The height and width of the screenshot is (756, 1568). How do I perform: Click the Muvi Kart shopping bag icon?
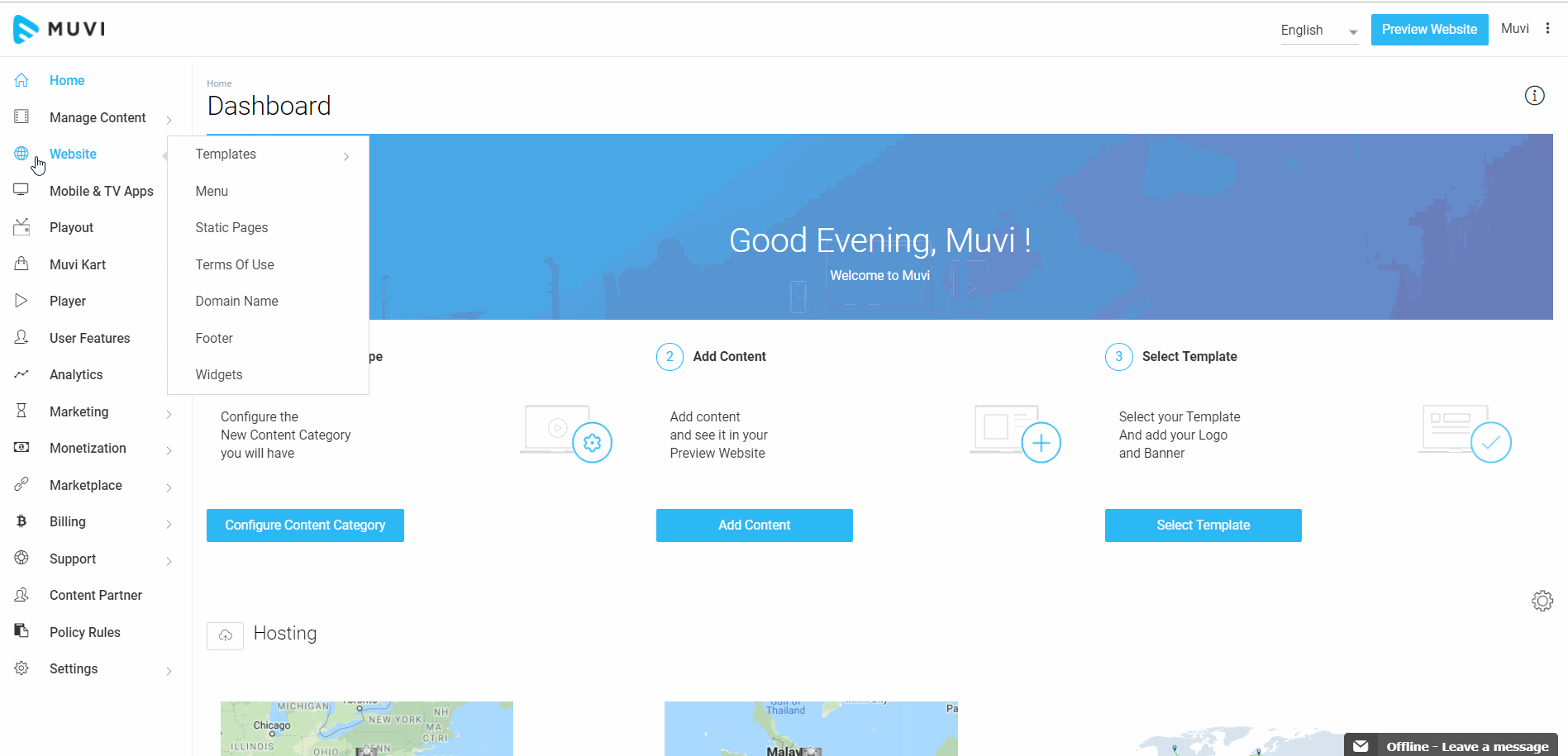pyautogui.click(x=21, y=264)
